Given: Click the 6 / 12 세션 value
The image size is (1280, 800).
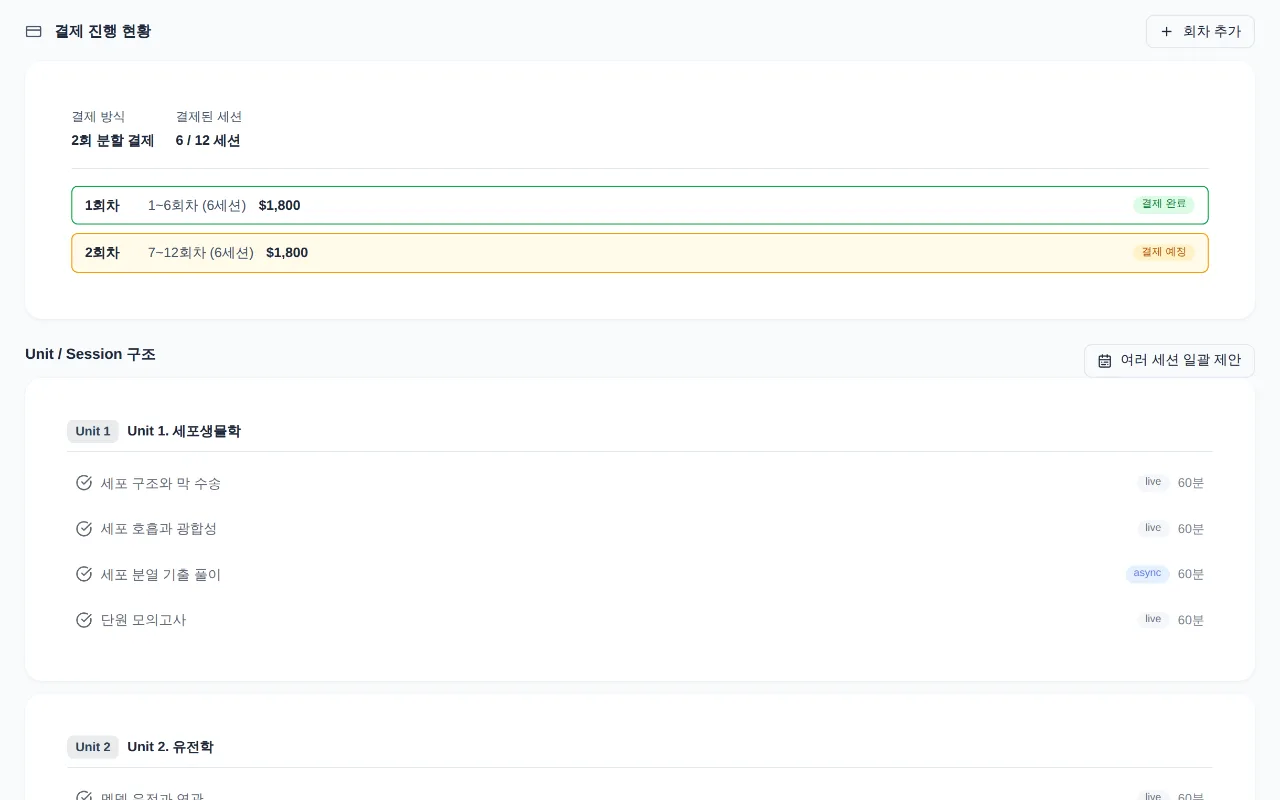Looking at the screenshot, I should point(208,141).
